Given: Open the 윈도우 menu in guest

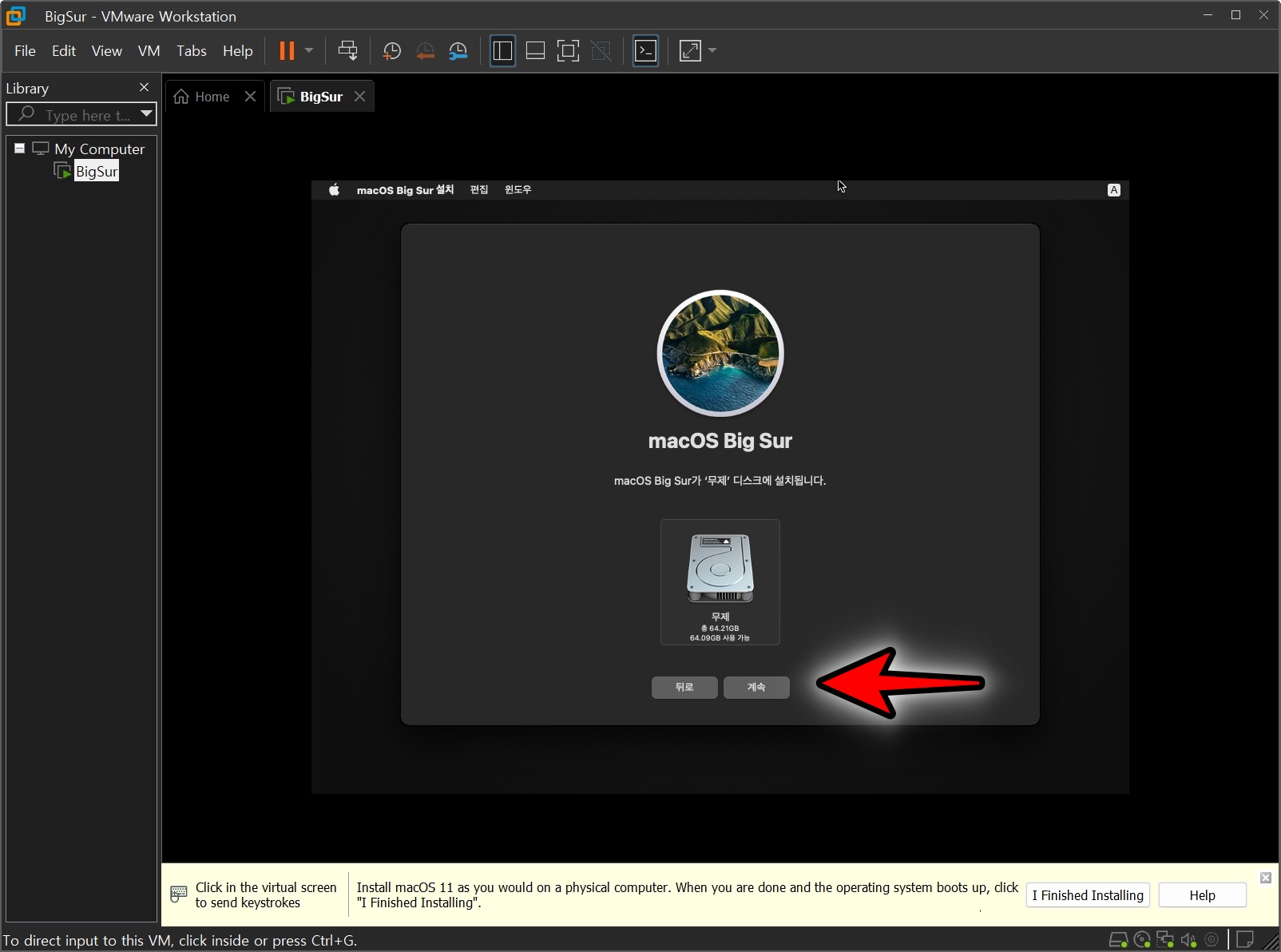Looking at the screenshot, I should [518, 190].
